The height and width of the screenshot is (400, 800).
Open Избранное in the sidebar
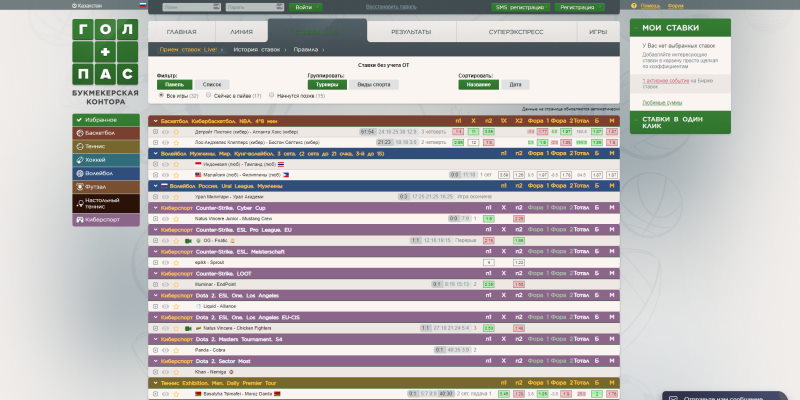[x=106, y=120]
